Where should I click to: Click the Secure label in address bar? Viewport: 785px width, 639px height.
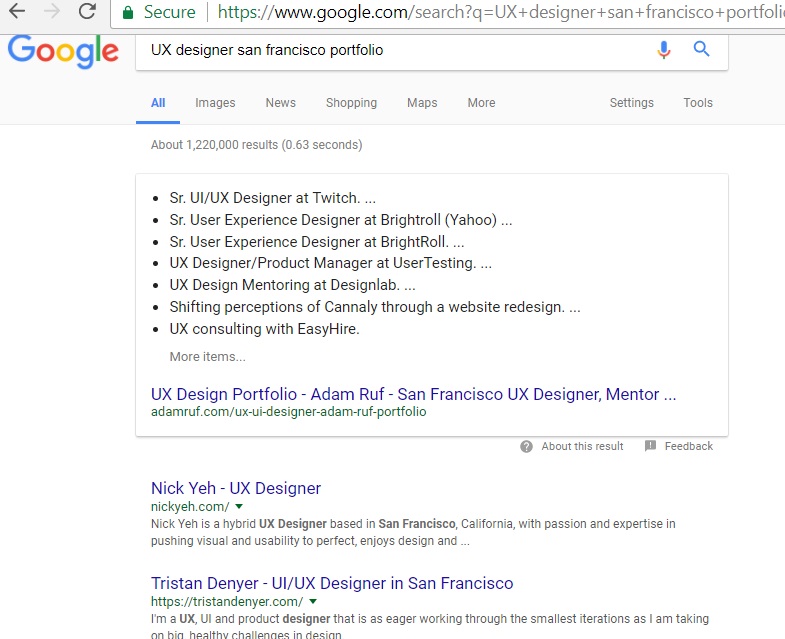(x=169, y=12)
